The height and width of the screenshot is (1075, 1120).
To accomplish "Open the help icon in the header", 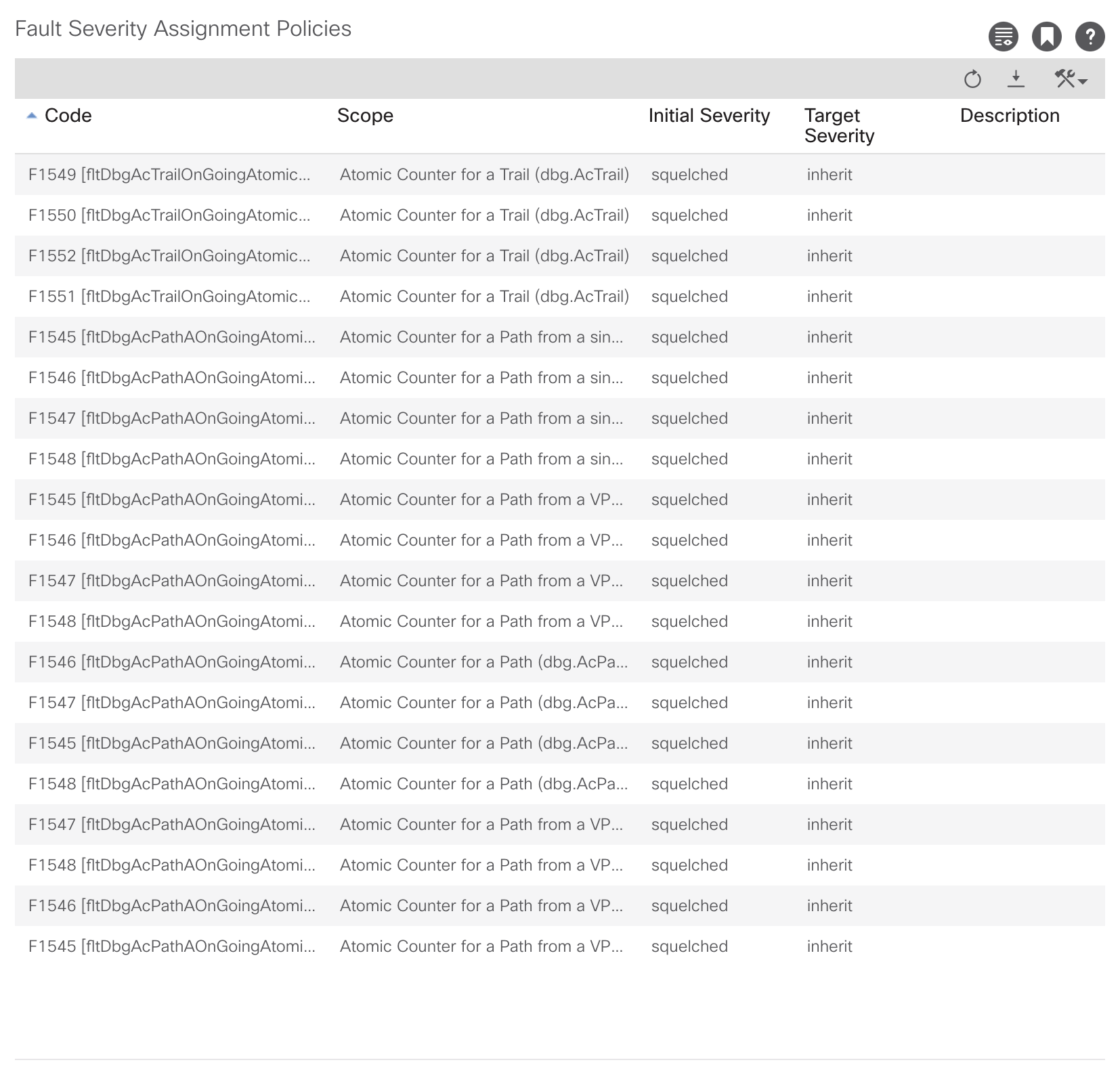I will (x=1090, y=37).
